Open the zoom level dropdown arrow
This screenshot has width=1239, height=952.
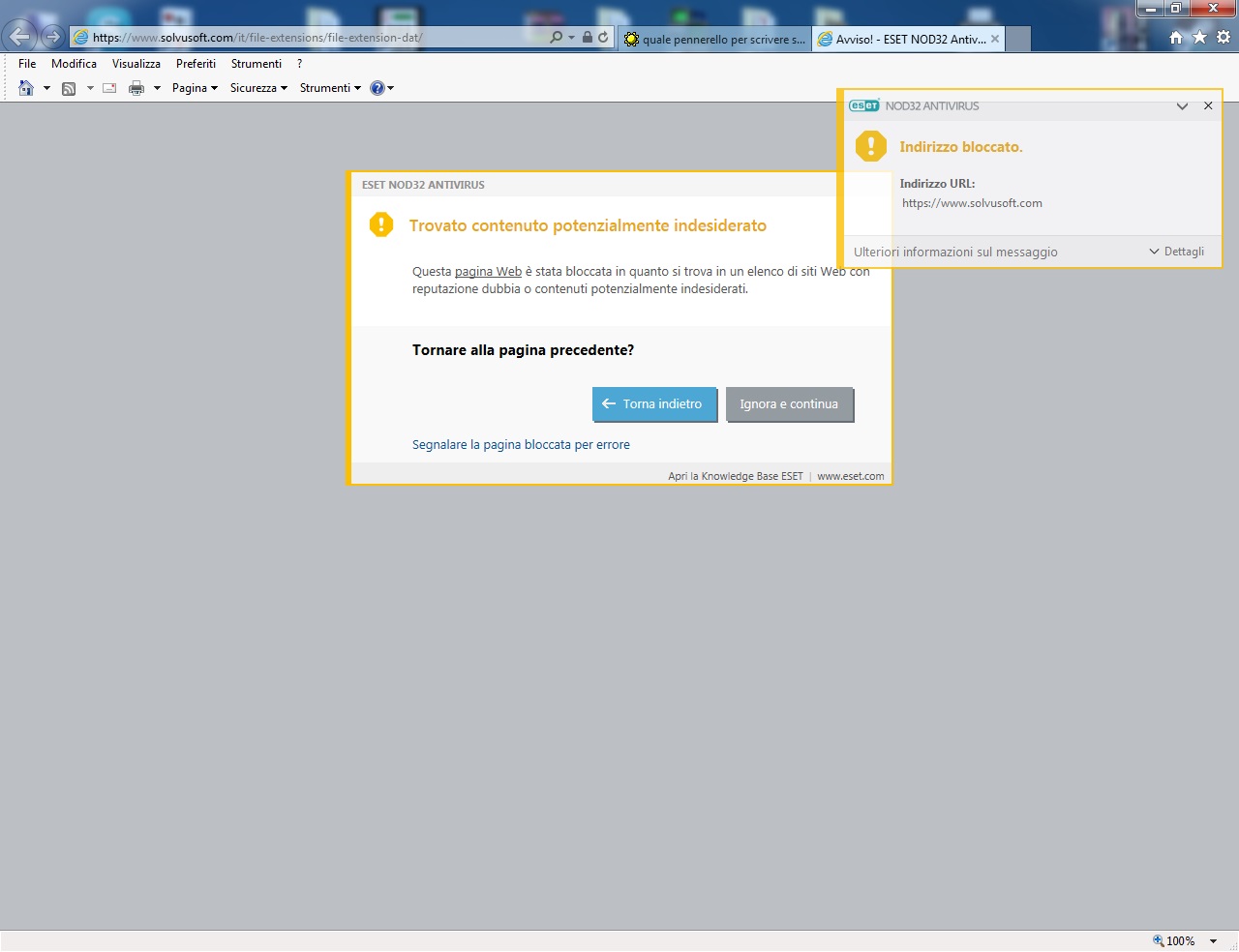[x=1213, y=941]
